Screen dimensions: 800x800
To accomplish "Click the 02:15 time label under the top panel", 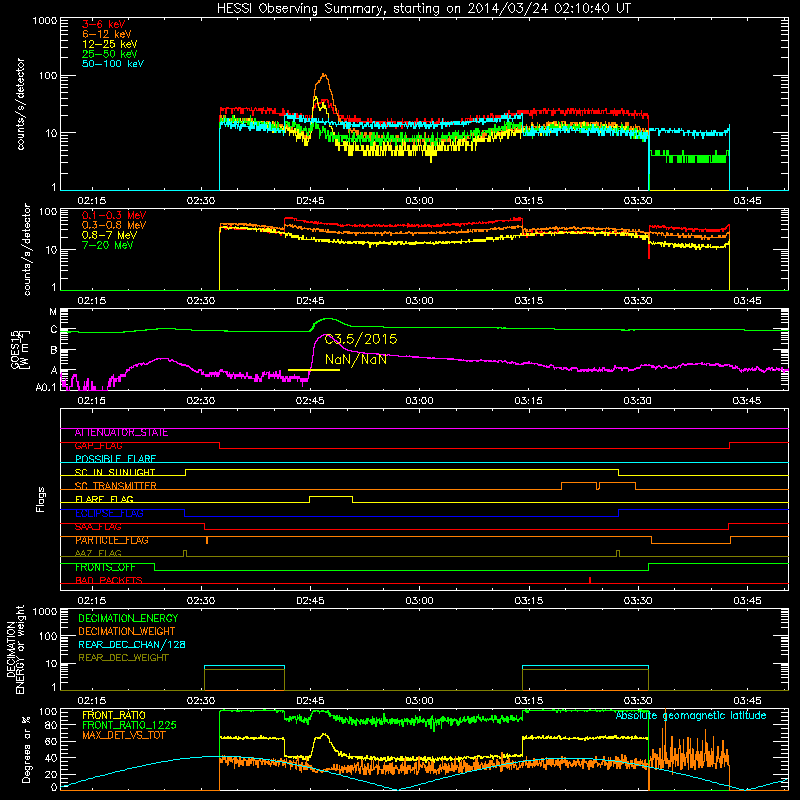I will pos(91,201).
